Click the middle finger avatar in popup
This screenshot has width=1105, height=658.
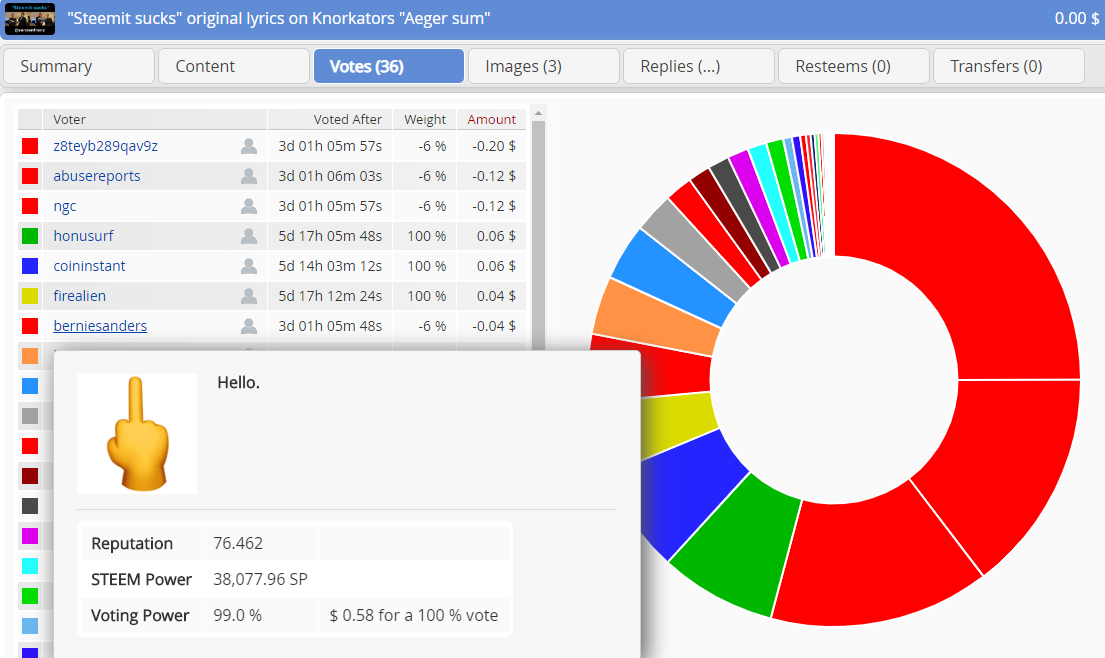coord(137,433)
